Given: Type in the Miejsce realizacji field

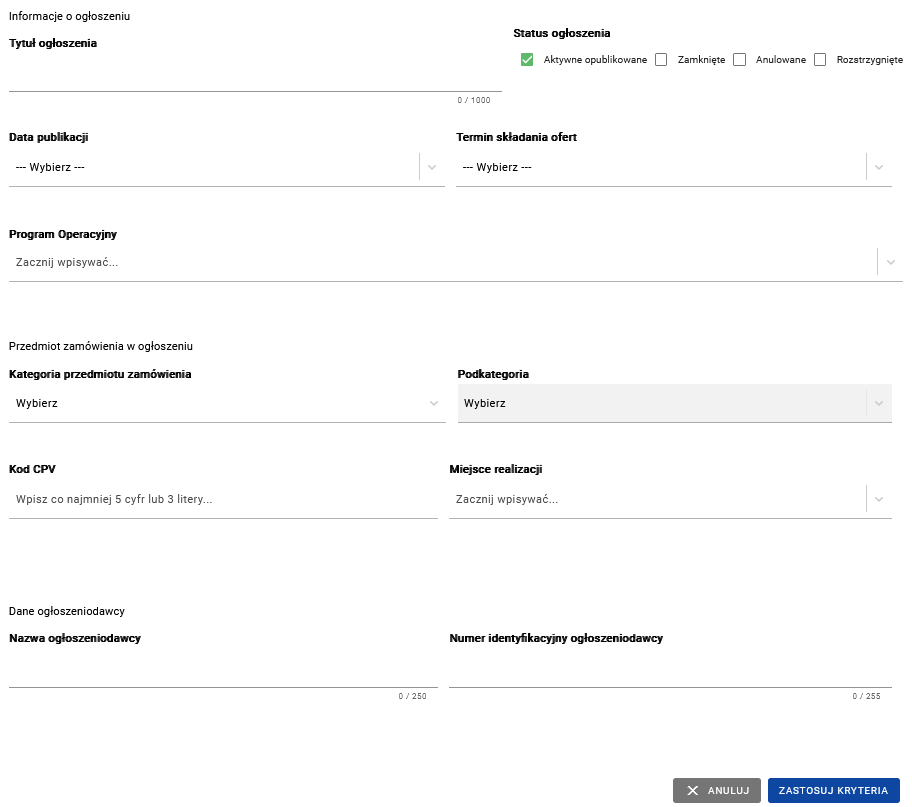Looking at the screenshot, I should point(655,499).
